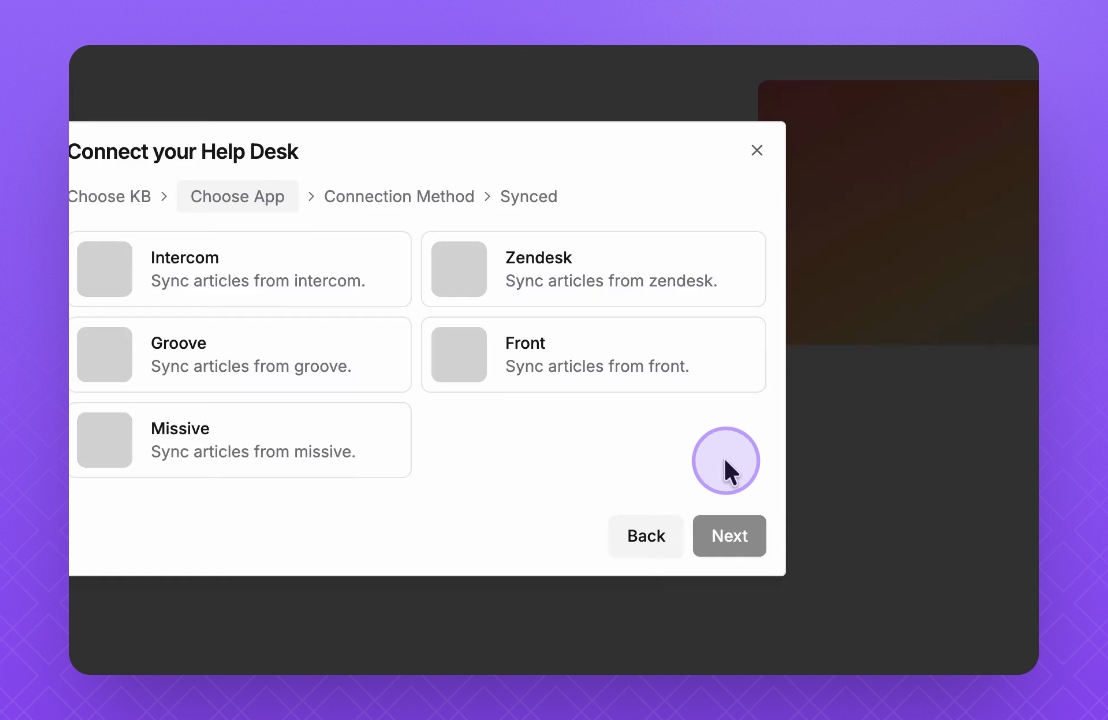Select the Intercom app card
Screen dimensions: 1108x720
[240, 269]
